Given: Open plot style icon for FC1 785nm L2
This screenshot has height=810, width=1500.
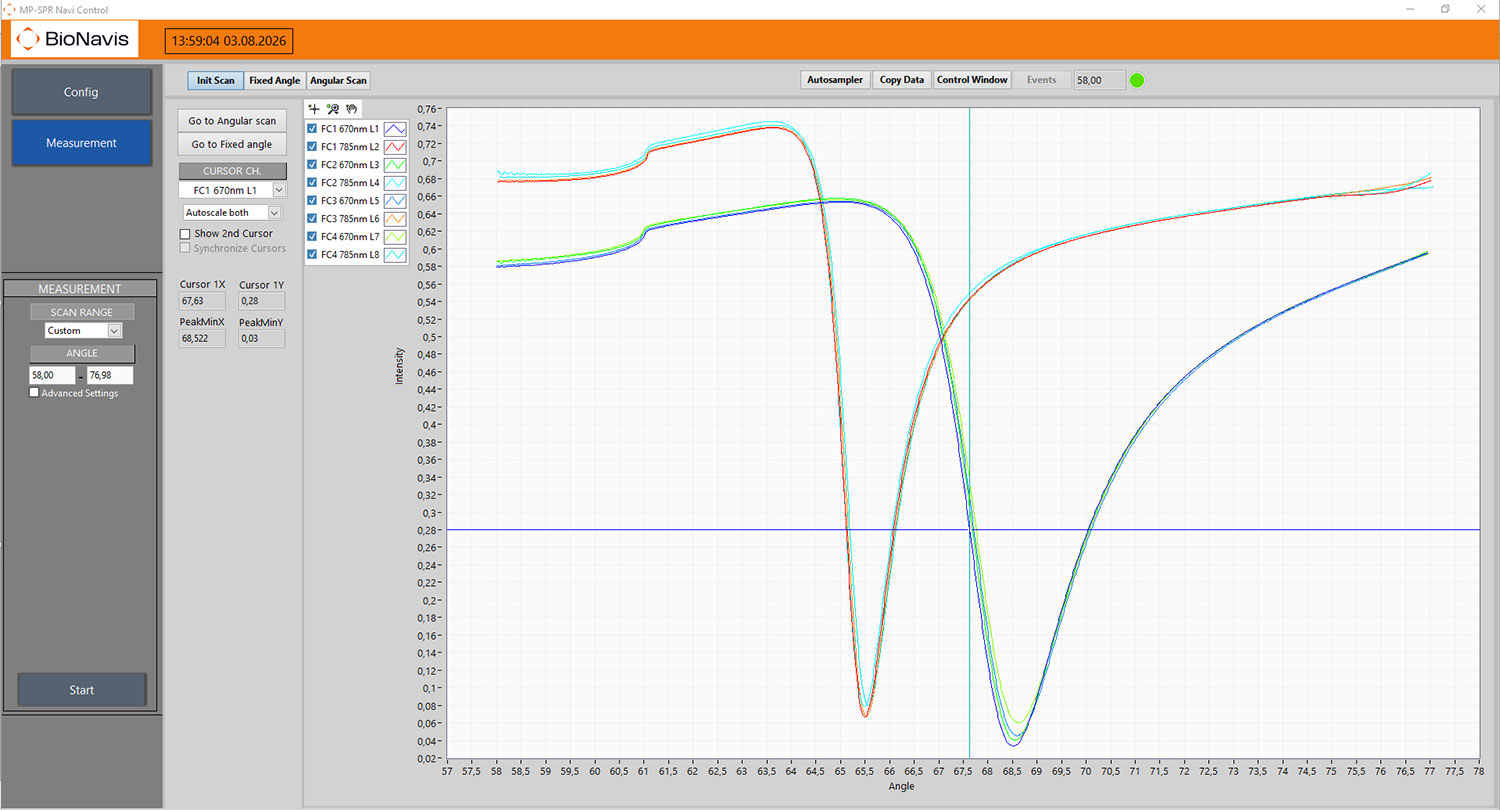Looking at the screenshot, I should [396, 147].
